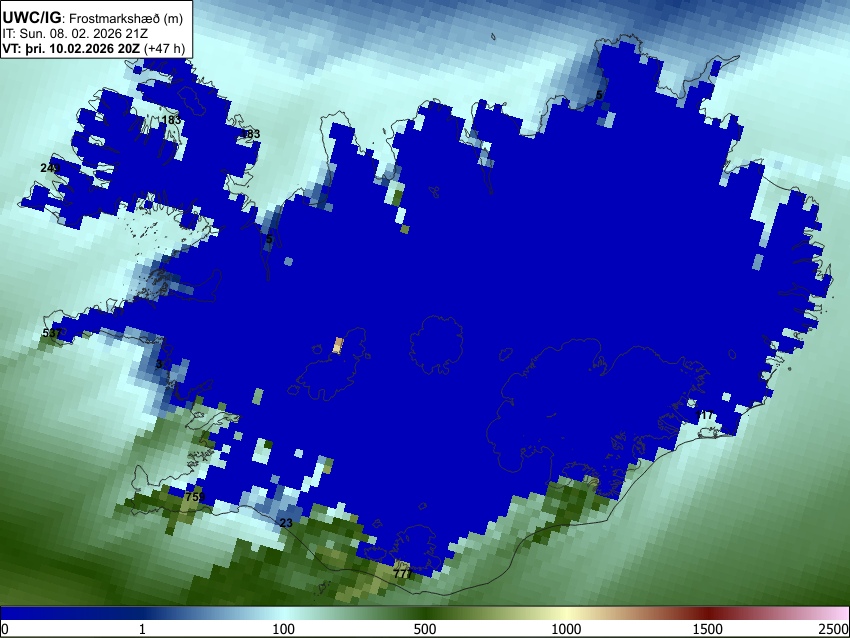Click the 0 tick on the colour scale
The image size is (850, 638).
tap(5, 629)
